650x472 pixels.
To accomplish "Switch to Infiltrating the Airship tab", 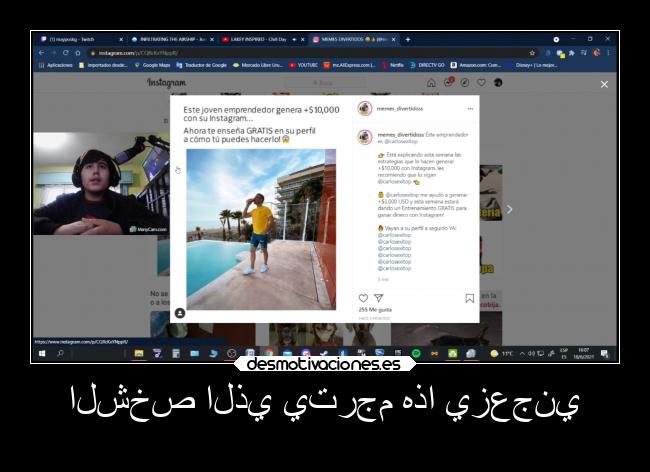I will click(172, 39).
